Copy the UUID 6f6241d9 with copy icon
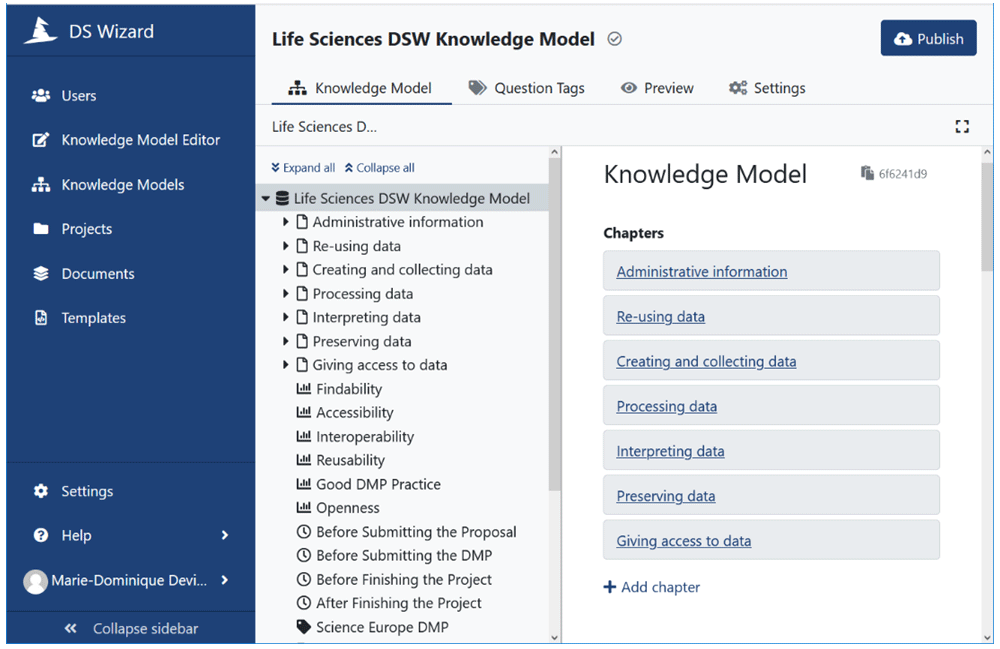The height and width of the screenshot is (649, 1000). coord(867,173)
